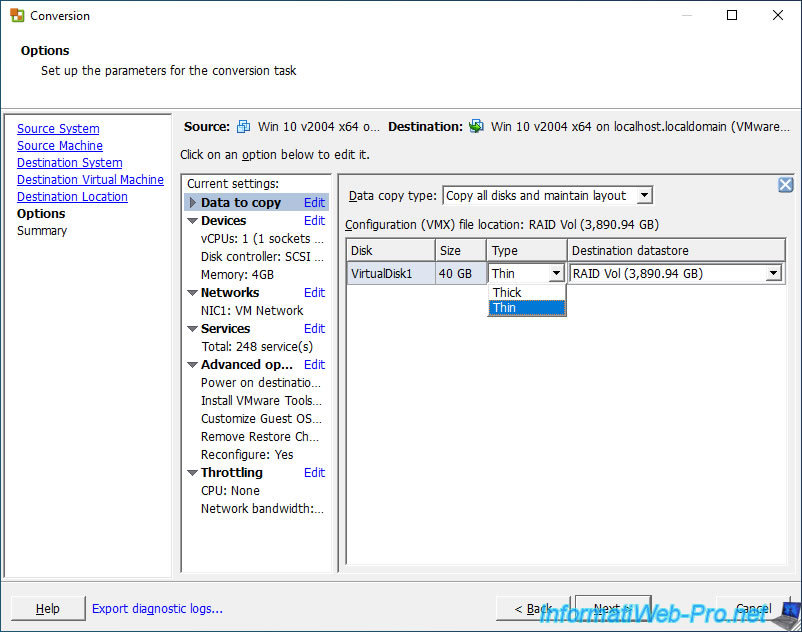This screenshot has height=632, width=802.
Task: Select the Reconfigure: Yes row
Action: pos(247,455)
